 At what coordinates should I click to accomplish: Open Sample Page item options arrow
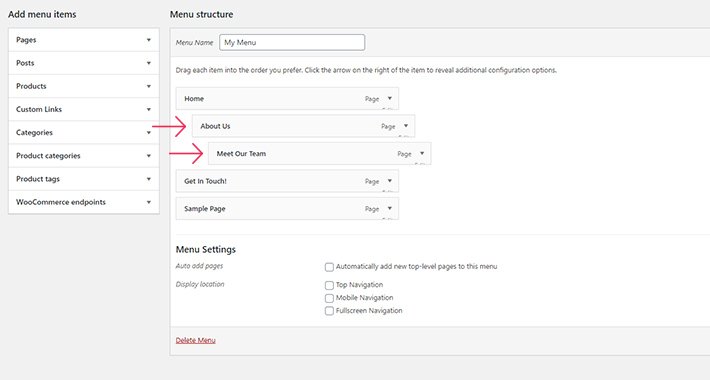pyautogui.click(x=389, y=208)
